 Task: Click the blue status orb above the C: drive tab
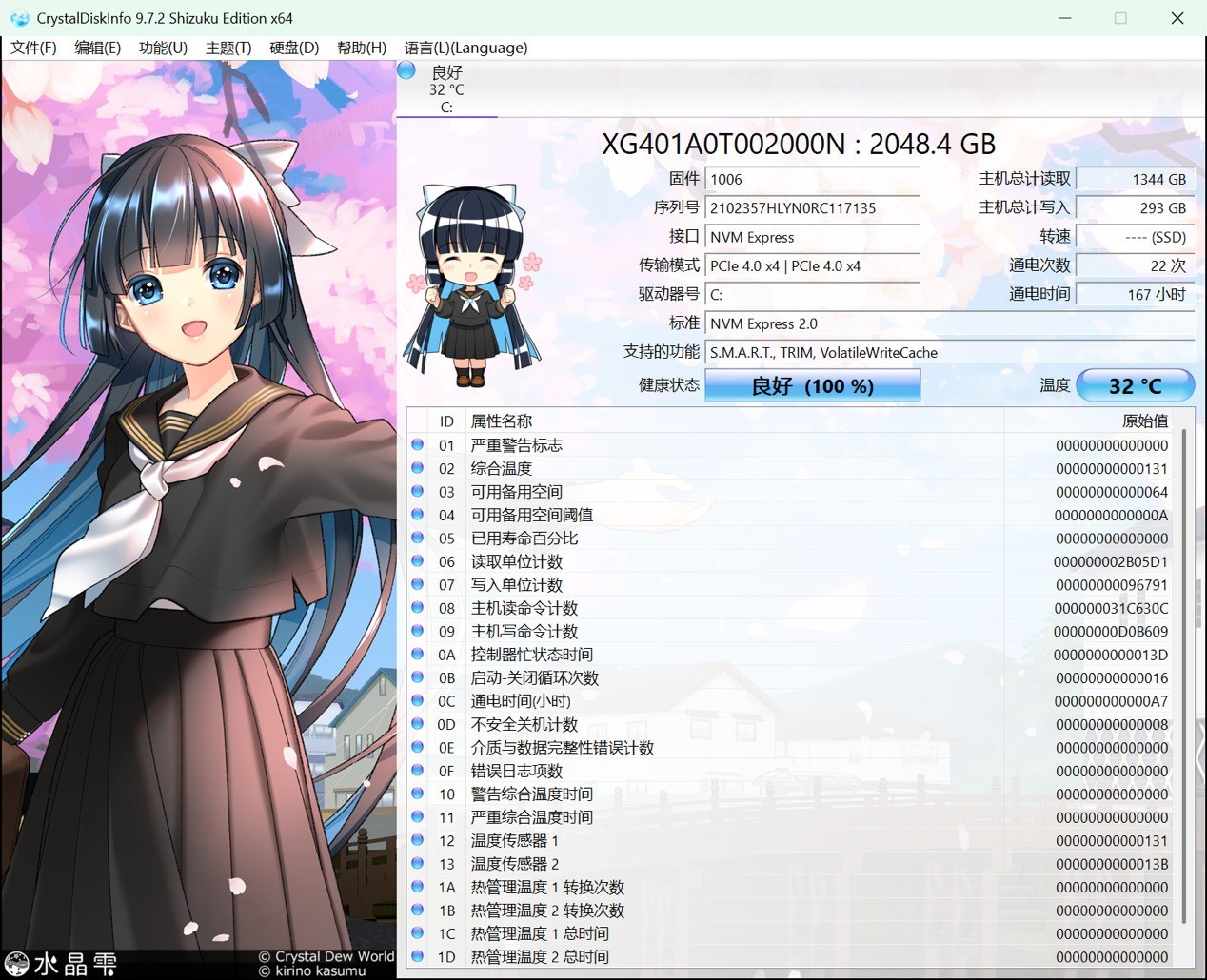406,70
